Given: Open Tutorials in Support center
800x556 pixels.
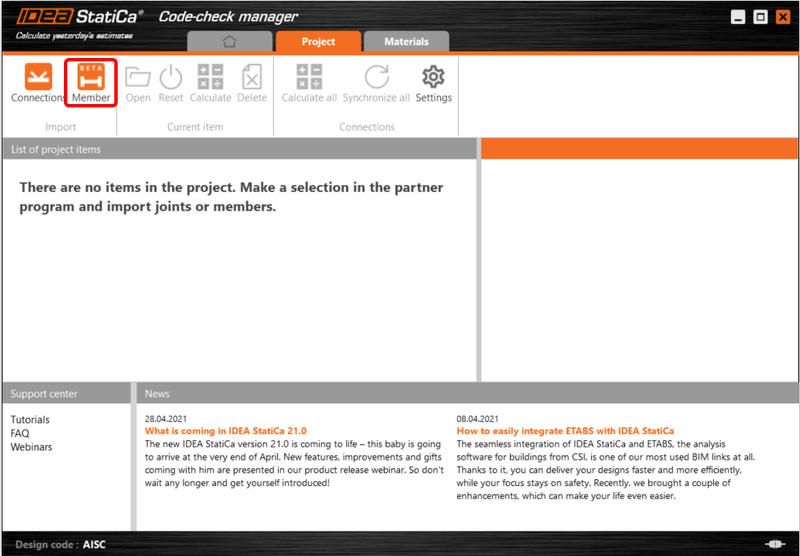Looking at the screenshot, I should pos(30,420).
